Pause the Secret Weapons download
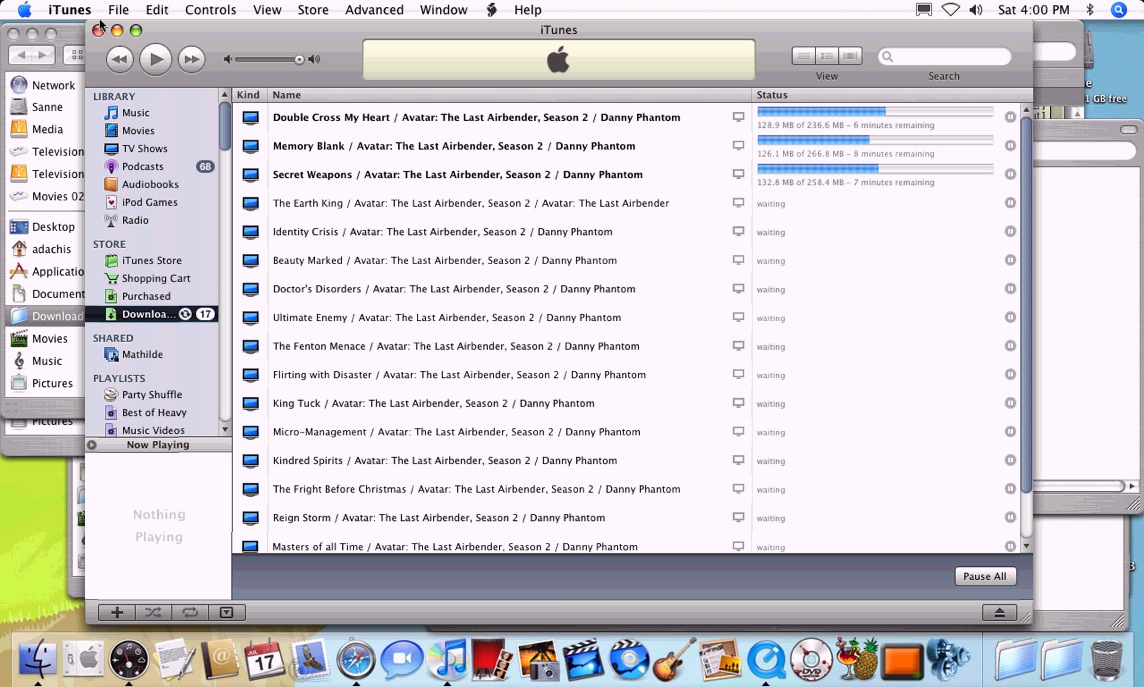Screen dimensions: 1144x687 coord(1010,174)
